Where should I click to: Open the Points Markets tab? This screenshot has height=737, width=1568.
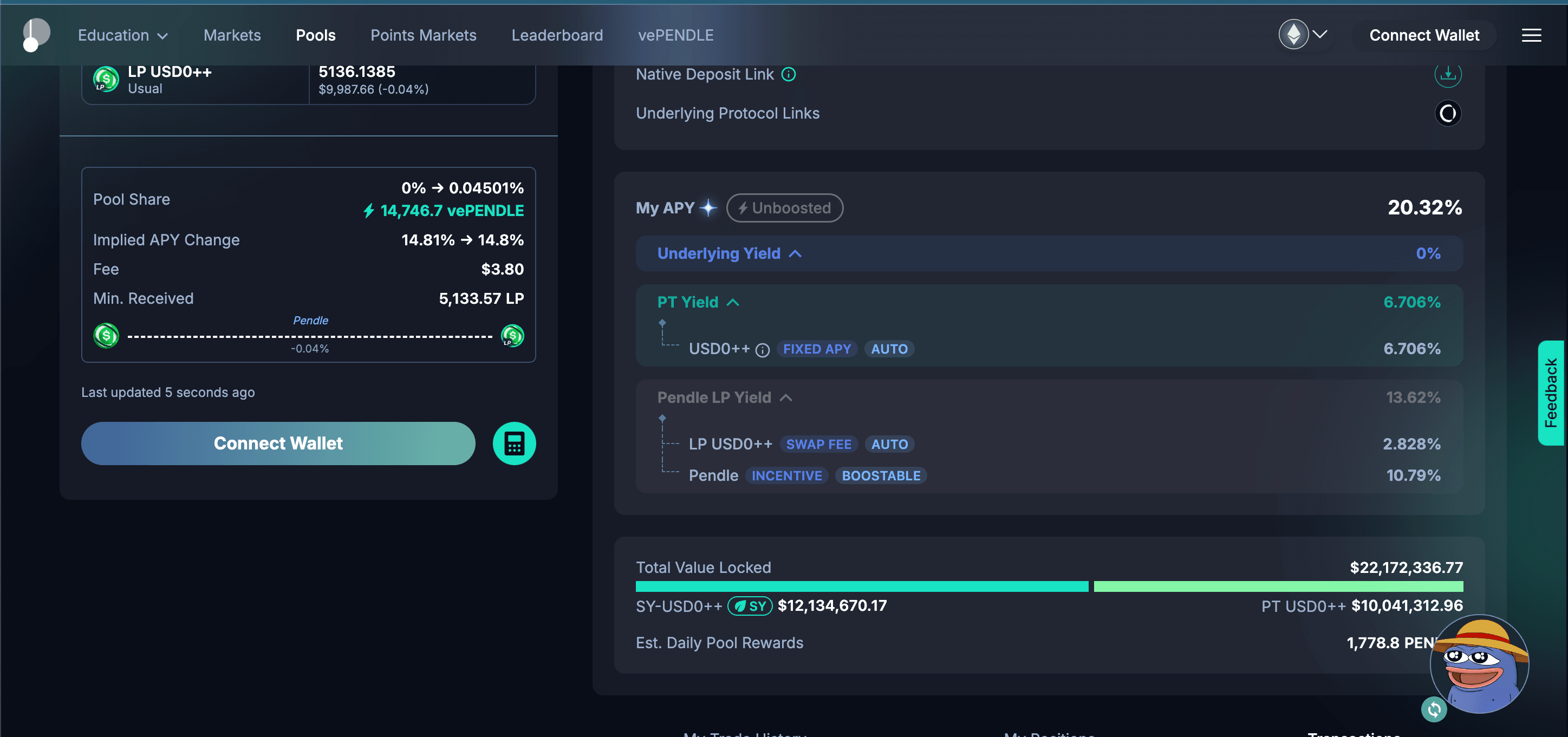pos(423,35)
